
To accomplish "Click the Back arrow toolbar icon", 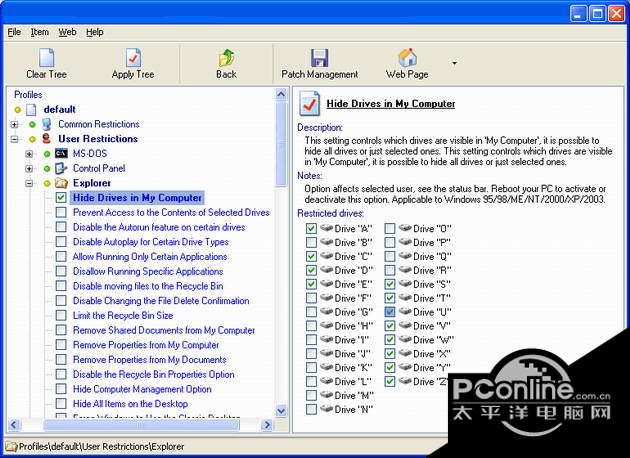I will point(226,58).
